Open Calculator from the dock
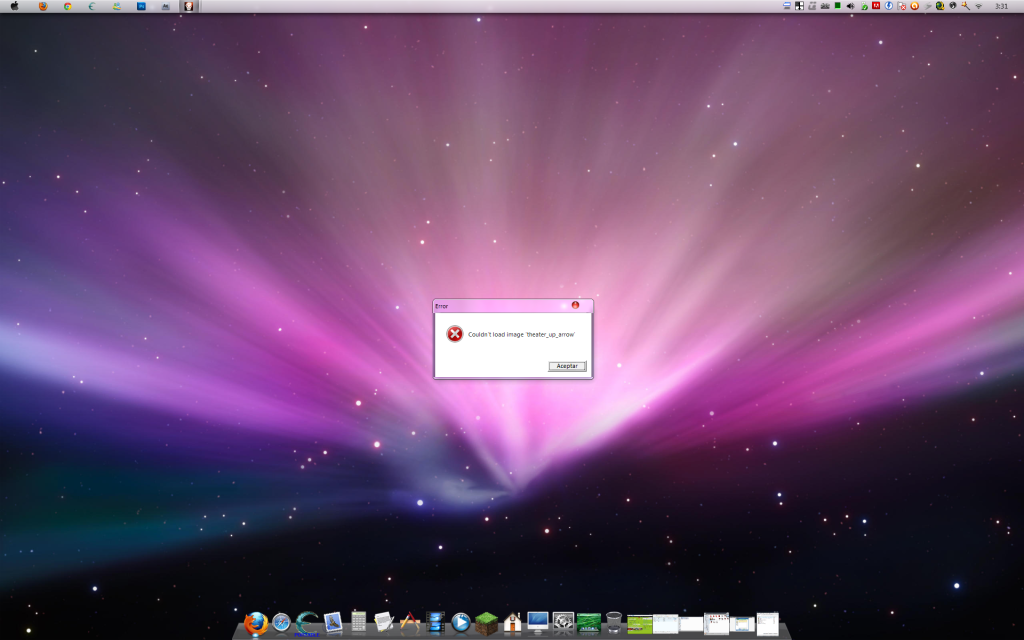The width and height of the screenshot is (1024, 640). click(359, 622)
